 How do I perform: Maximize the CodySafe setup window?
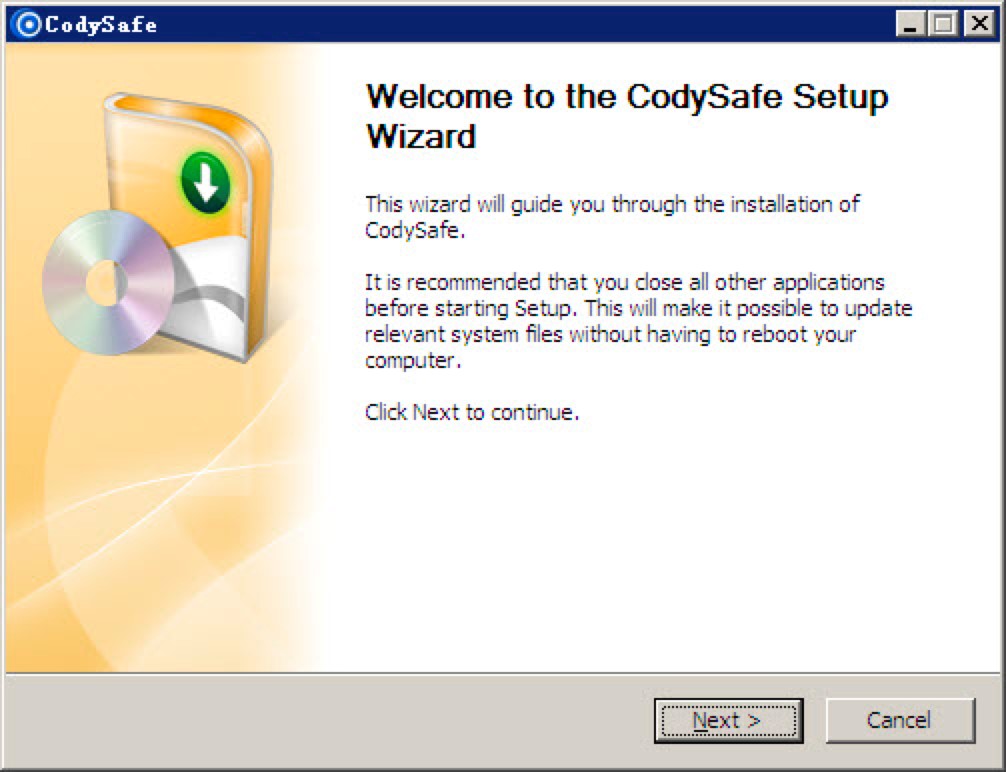943,25
